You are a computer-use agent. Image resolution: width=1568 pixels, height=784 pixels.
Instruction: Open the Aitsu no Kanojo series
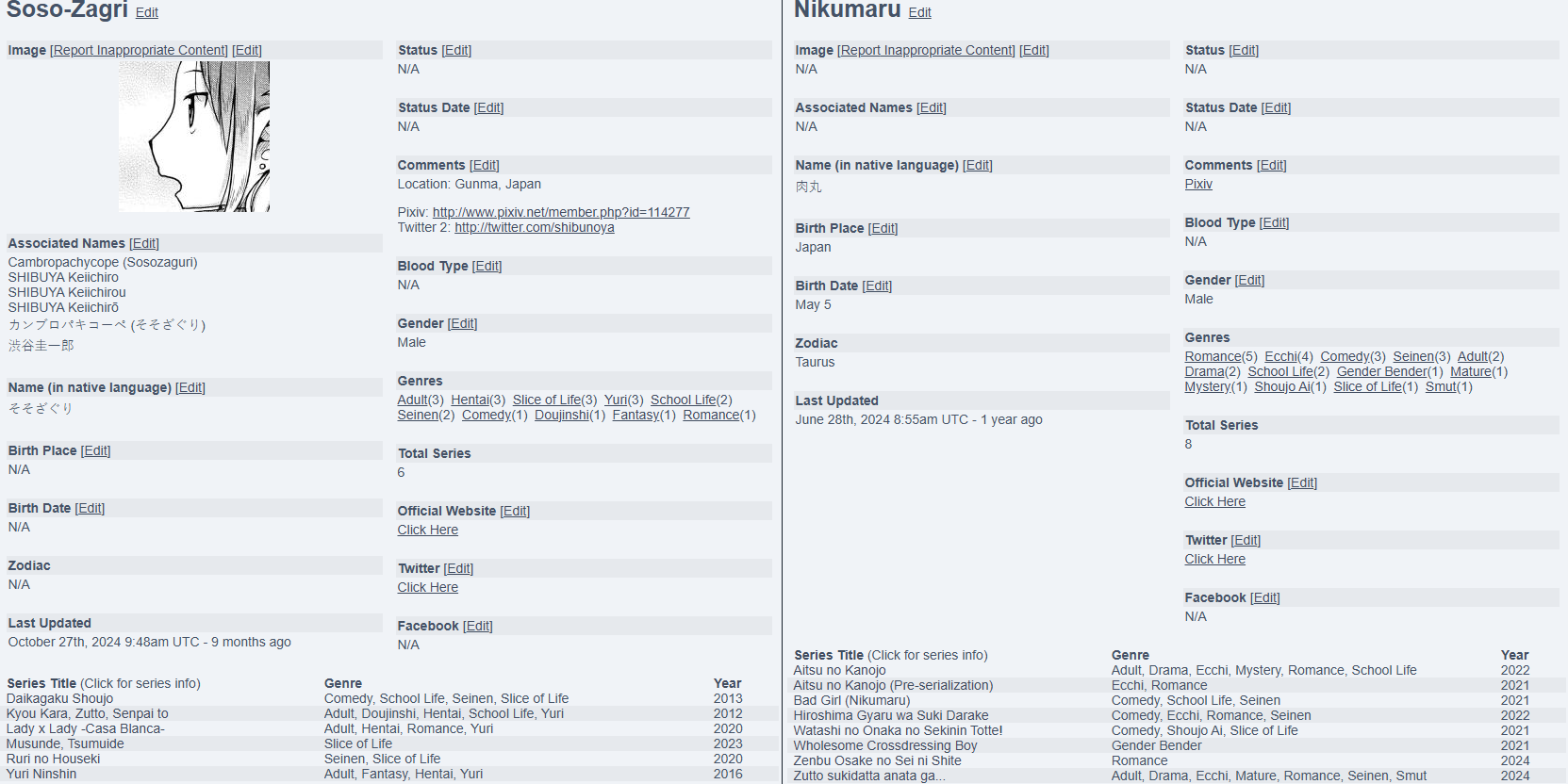pyautogui.click(x=839, y=670)
